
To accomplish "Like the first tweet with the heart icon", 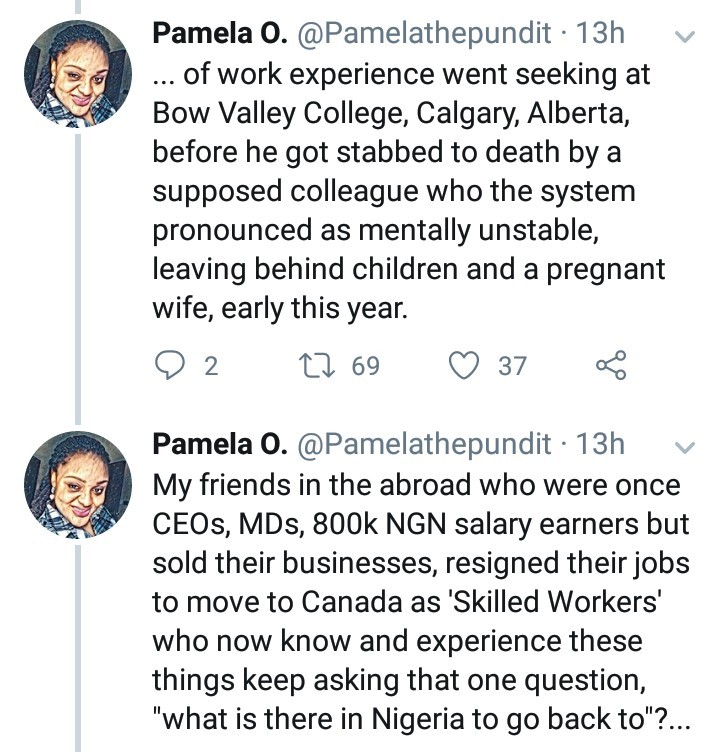I will (x=464, y=365).
